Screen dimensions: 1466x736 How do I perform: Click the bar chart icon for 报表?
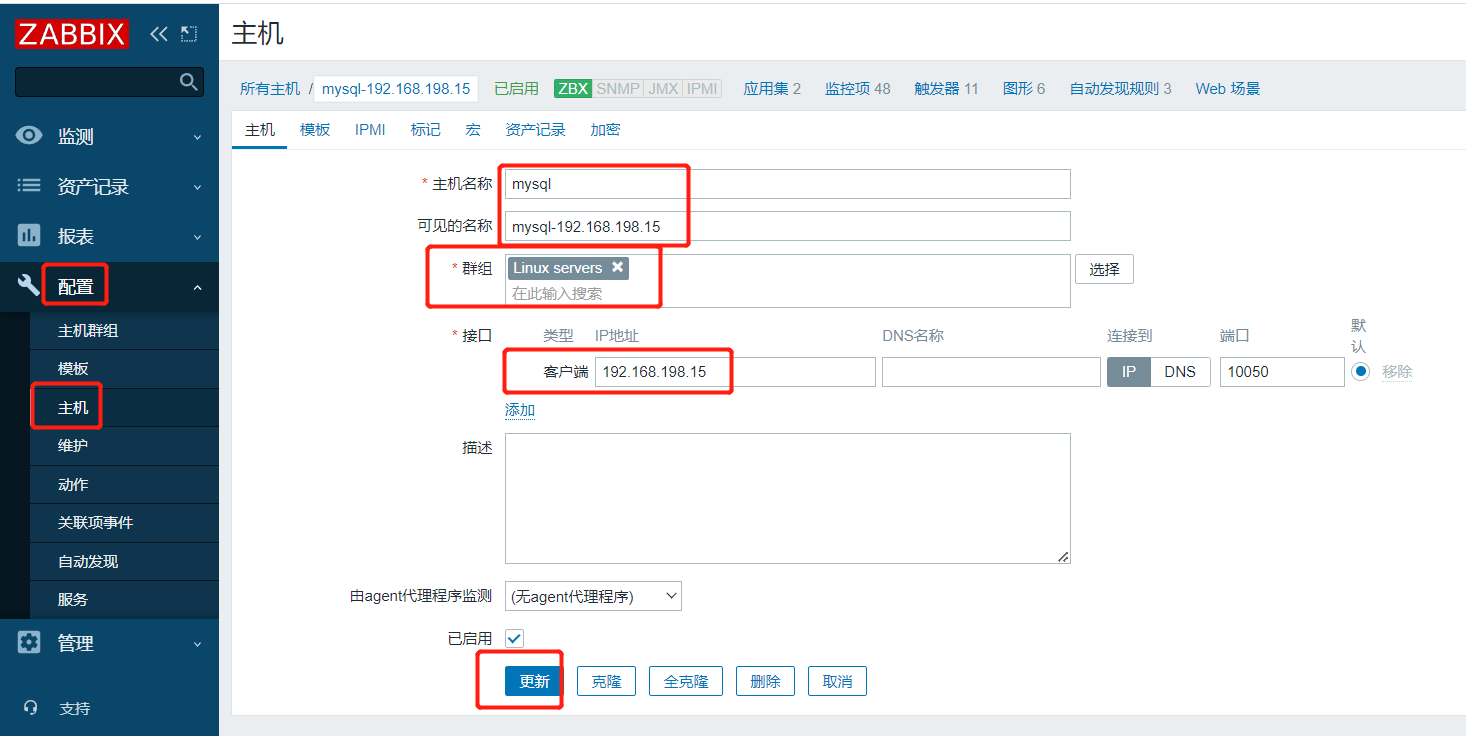30,236
